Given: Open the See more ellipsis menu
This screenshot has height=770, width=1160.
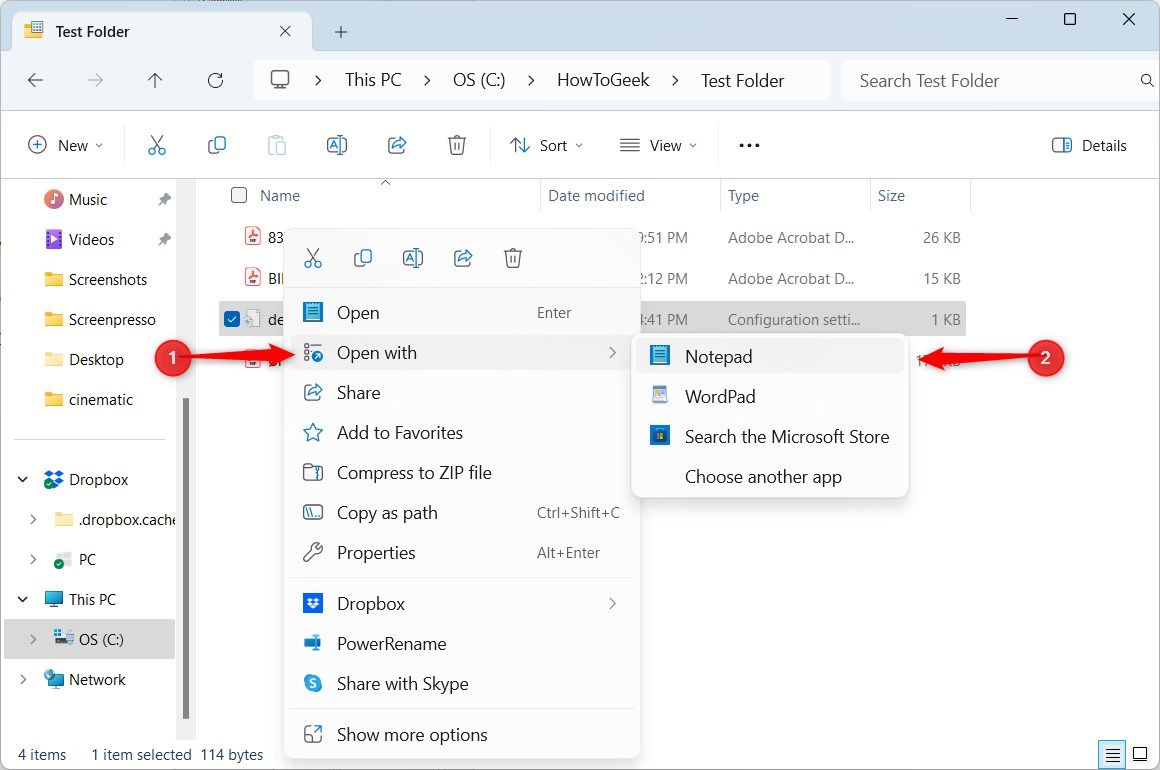Looking at the screenshot, I should 749,145.
